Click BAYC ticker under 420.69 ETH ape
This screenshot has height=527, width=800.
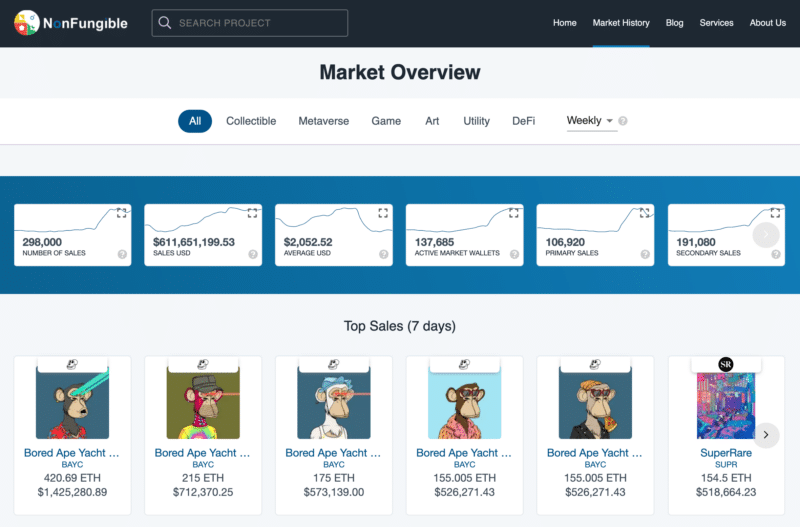point(72,465)
